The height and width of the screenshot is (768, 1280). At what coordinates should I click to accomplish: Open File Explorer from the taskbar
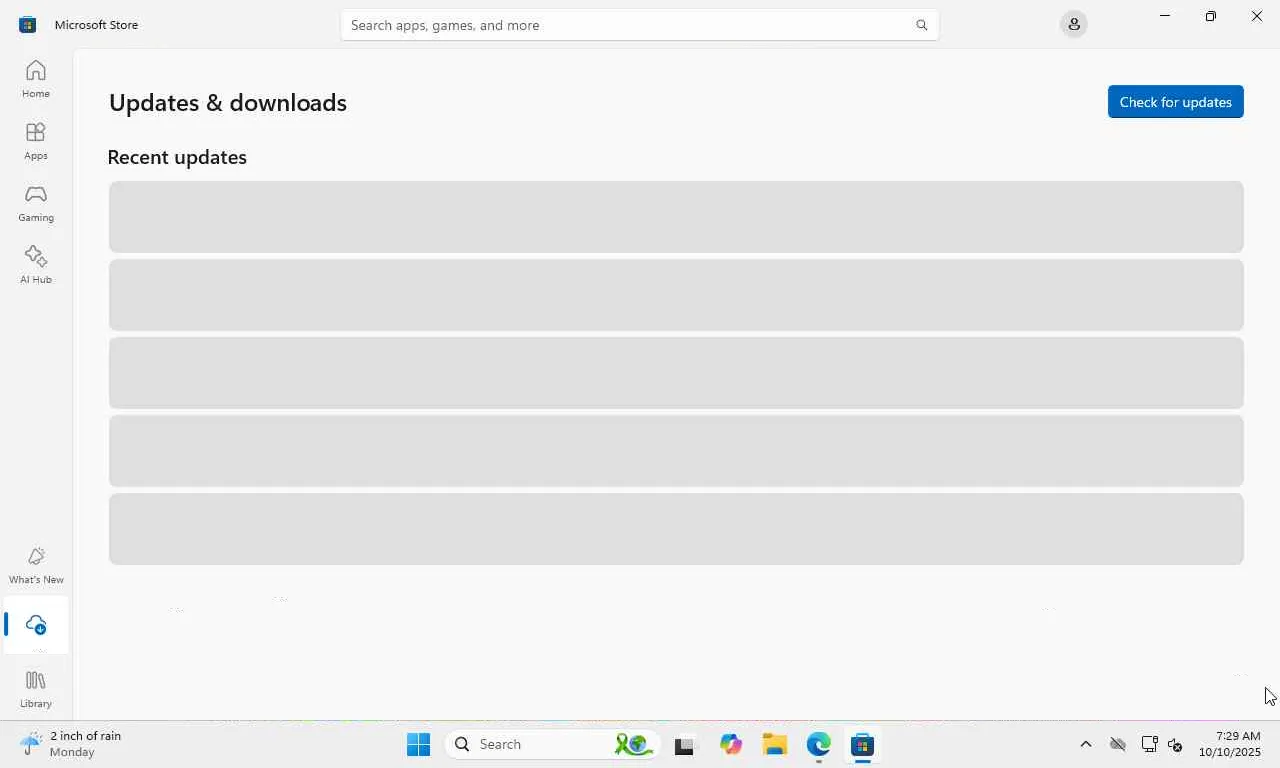tap(775, 744)
